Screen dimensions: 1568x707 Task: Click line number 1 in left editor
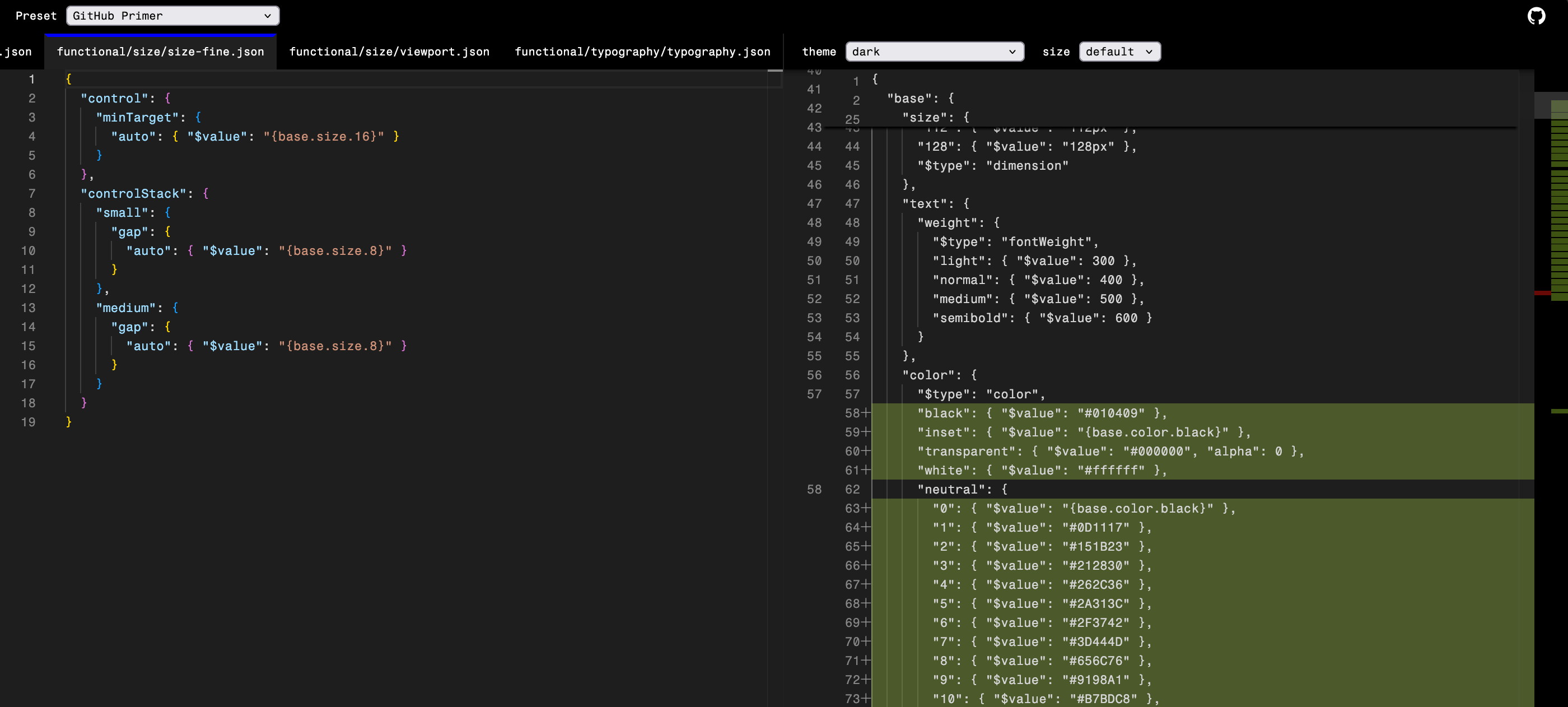point(32,79)
